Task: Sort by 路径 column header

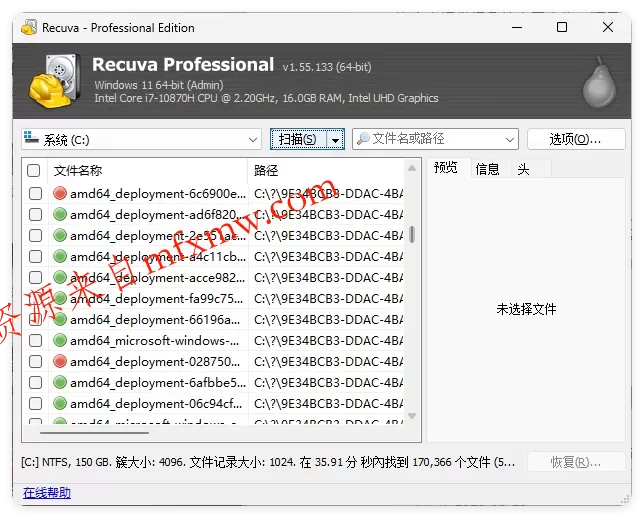Action: pyautogui.click(x=326, y=170)
